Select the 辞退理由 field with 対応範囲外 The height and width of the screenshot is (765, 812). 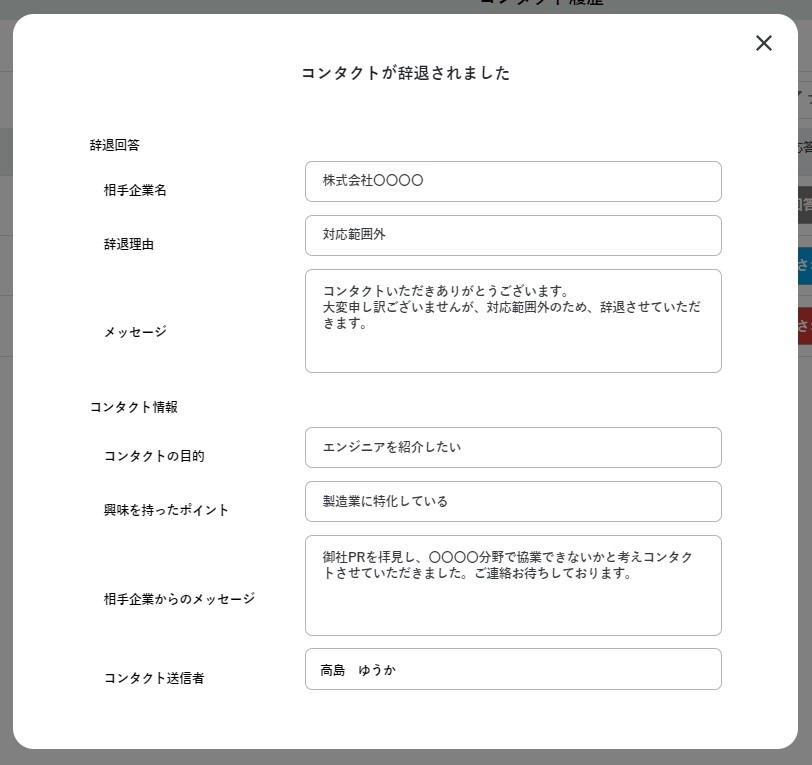tap(513, 235)
